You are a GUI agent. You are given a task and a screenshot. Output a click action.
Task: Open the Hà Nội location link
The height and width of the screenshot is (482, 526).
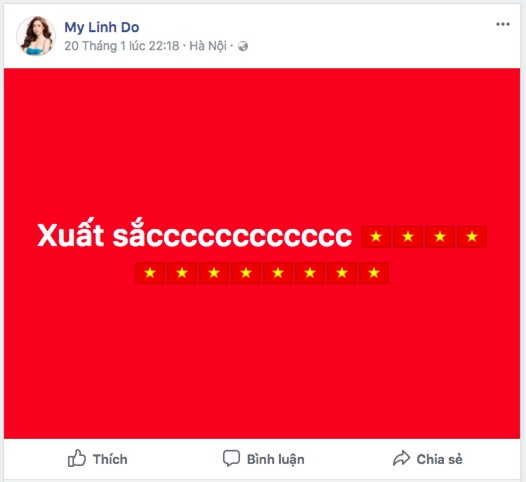click(208, 46)
